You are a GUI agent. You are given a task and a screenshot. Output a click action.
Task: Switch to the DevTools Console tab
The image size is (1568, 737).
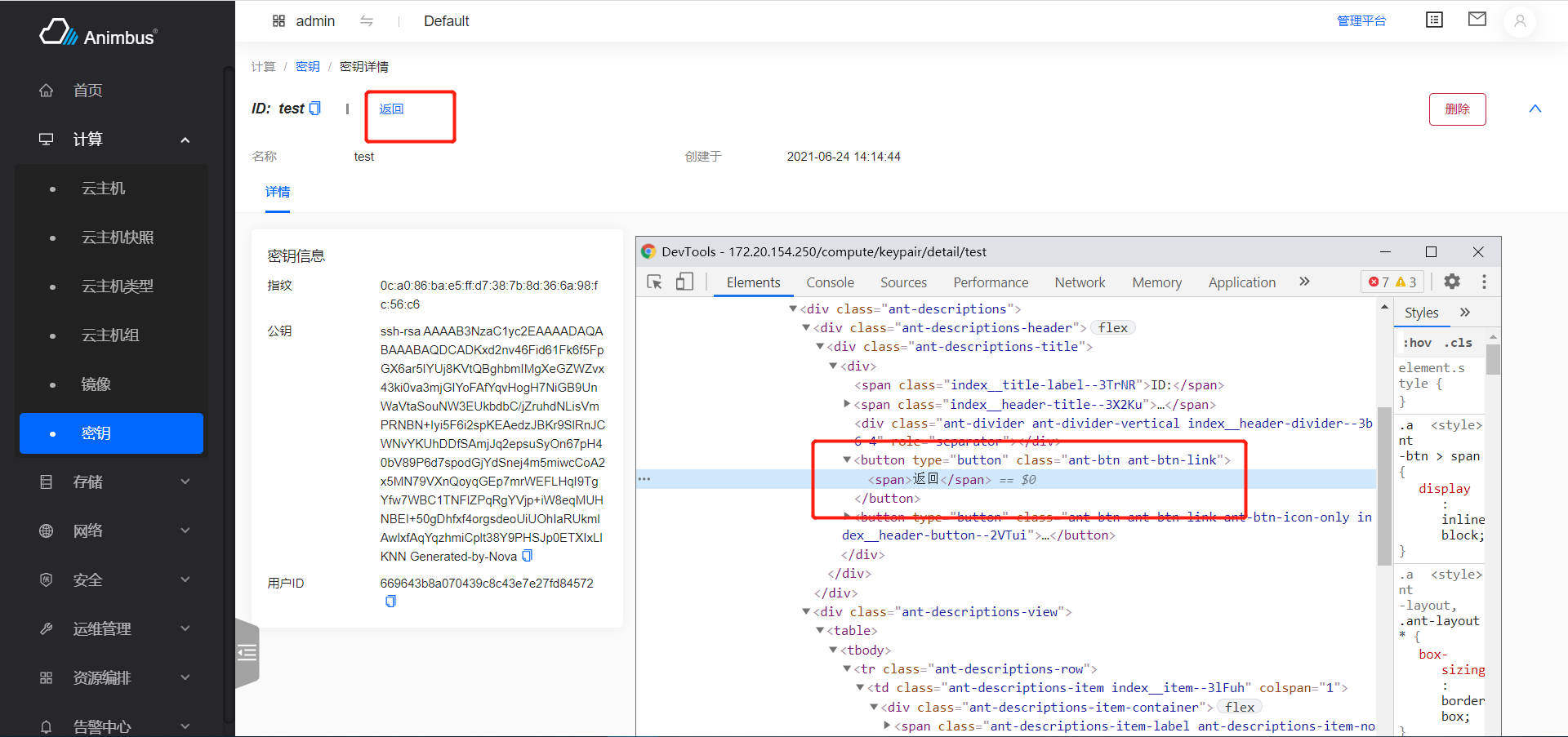pos(830,282)
